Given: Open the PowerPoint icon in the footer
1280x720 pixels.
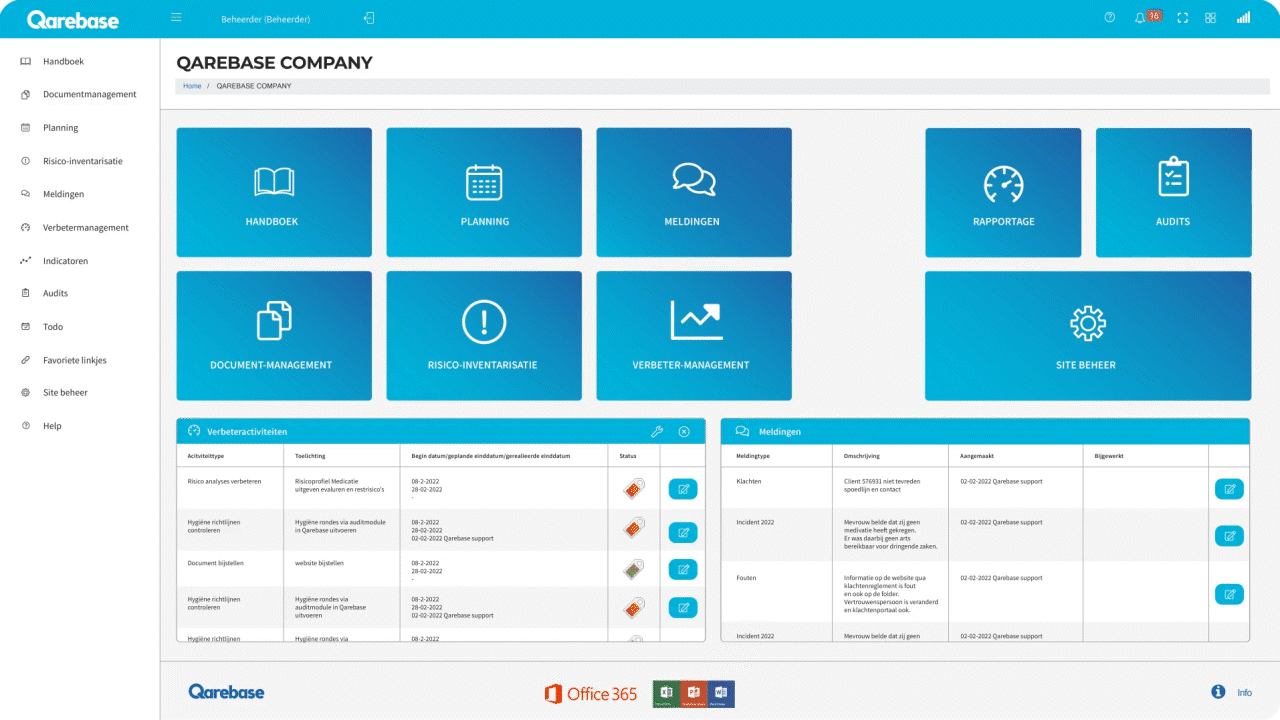Looking at the screenshot, I should coord(694,694).
